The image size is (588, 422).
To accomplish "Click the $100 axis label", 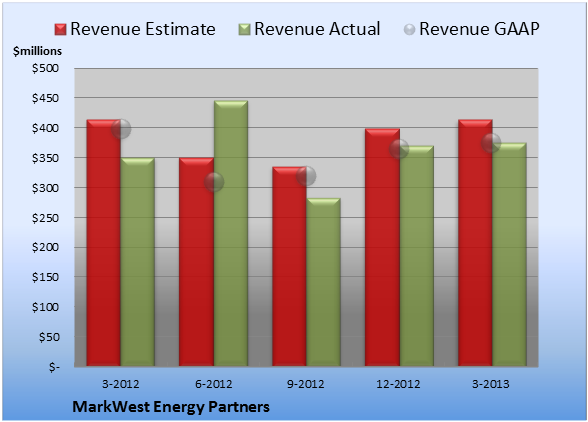I will click(45, 307).
